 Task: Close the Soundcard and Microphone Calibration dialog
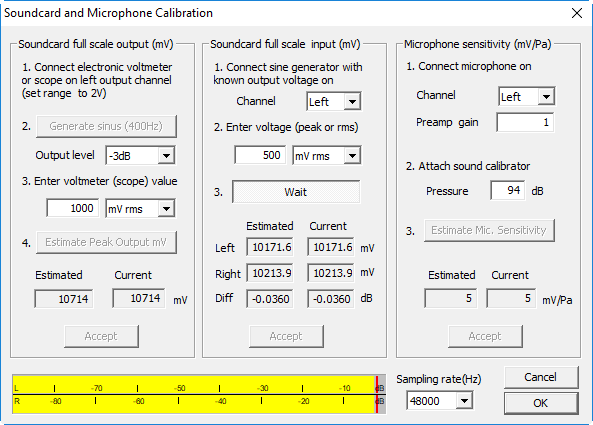tap(577, 13)
